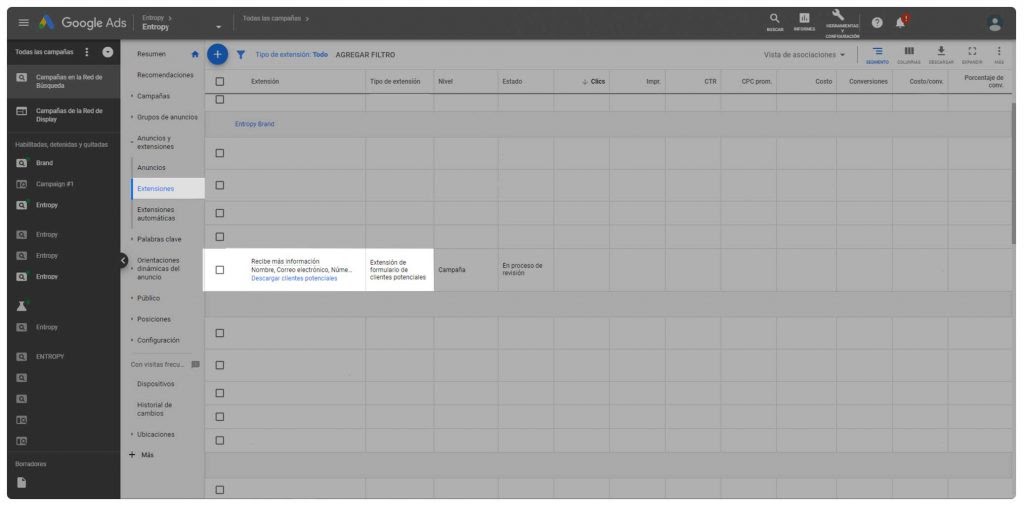Click the Impr. column header

click(x=653, y=82)
